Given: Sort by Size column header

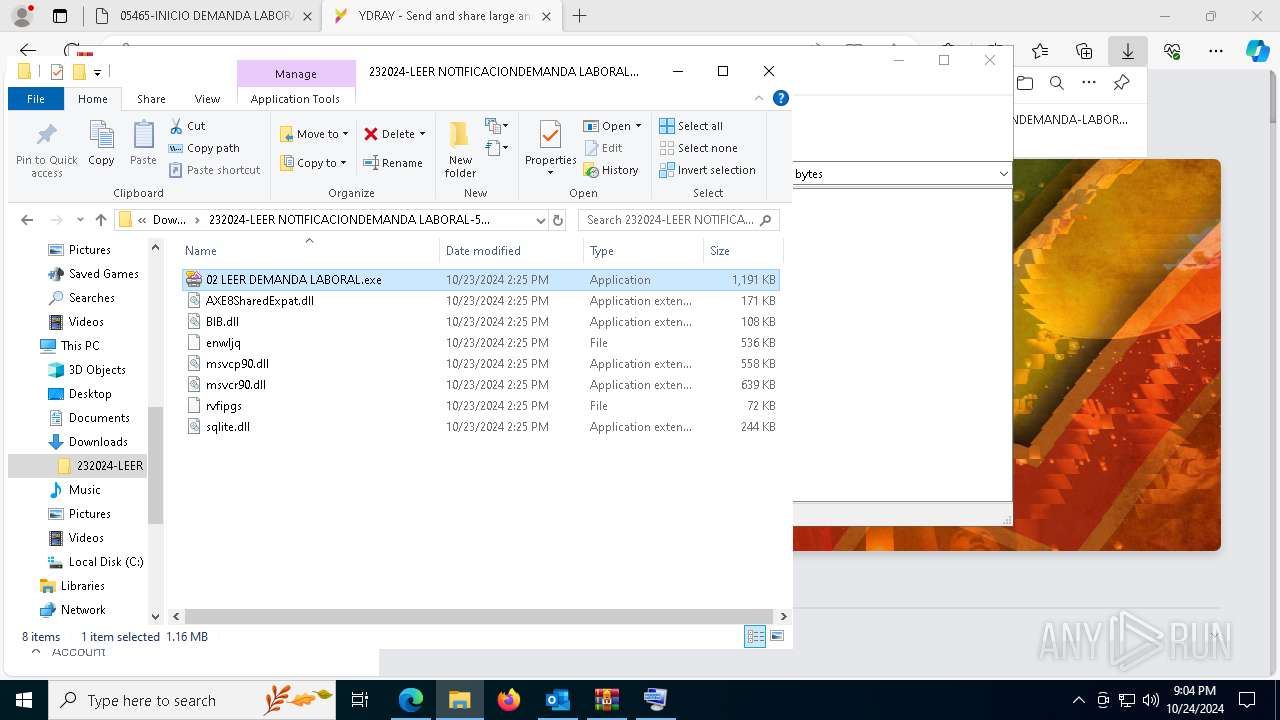Looking at the screenshot, I should coord(742,251).
